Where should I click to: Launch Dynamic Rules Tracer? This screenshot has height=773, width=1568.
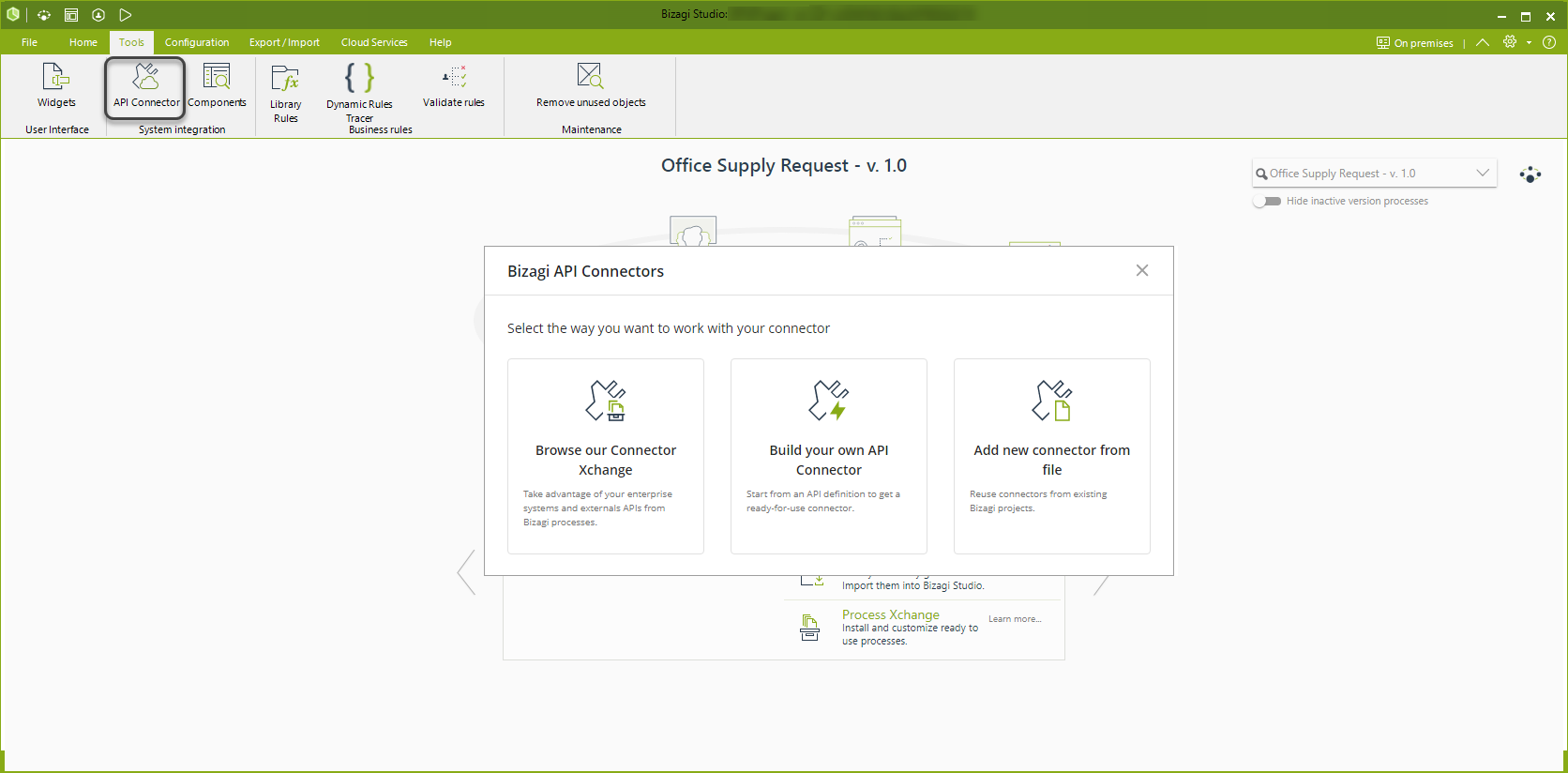click(x=359, y=93)
